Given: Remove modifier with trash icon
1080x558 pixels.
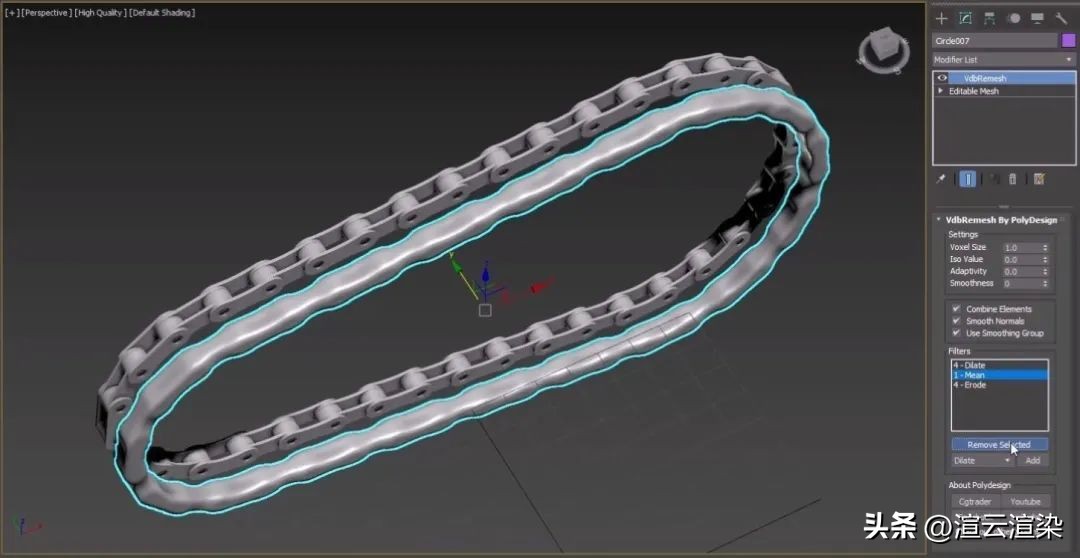Looking at the screenshot, I should 1012,179.
